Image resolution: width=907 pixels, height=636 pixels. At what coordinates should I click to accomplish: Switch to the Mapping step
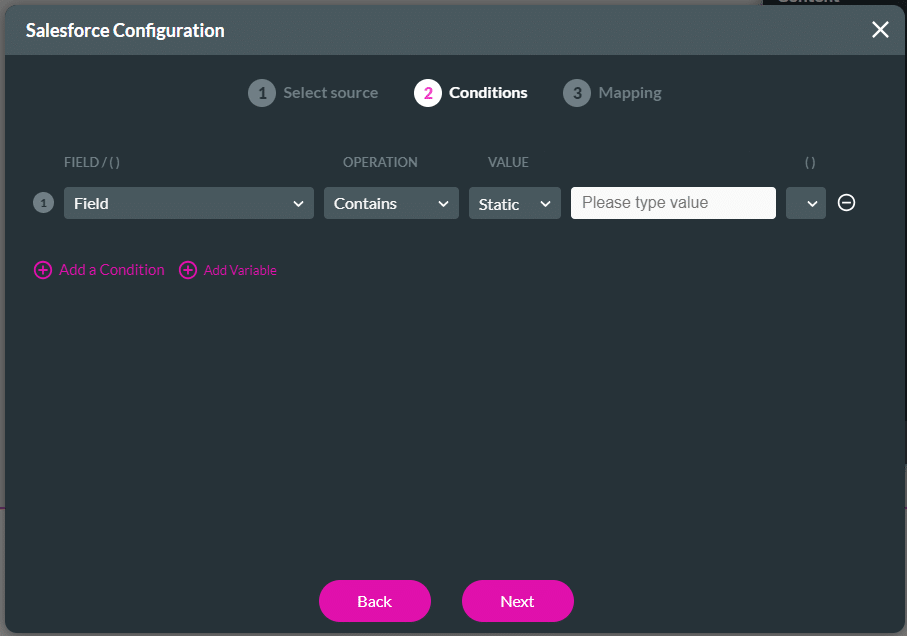(630, 92)
